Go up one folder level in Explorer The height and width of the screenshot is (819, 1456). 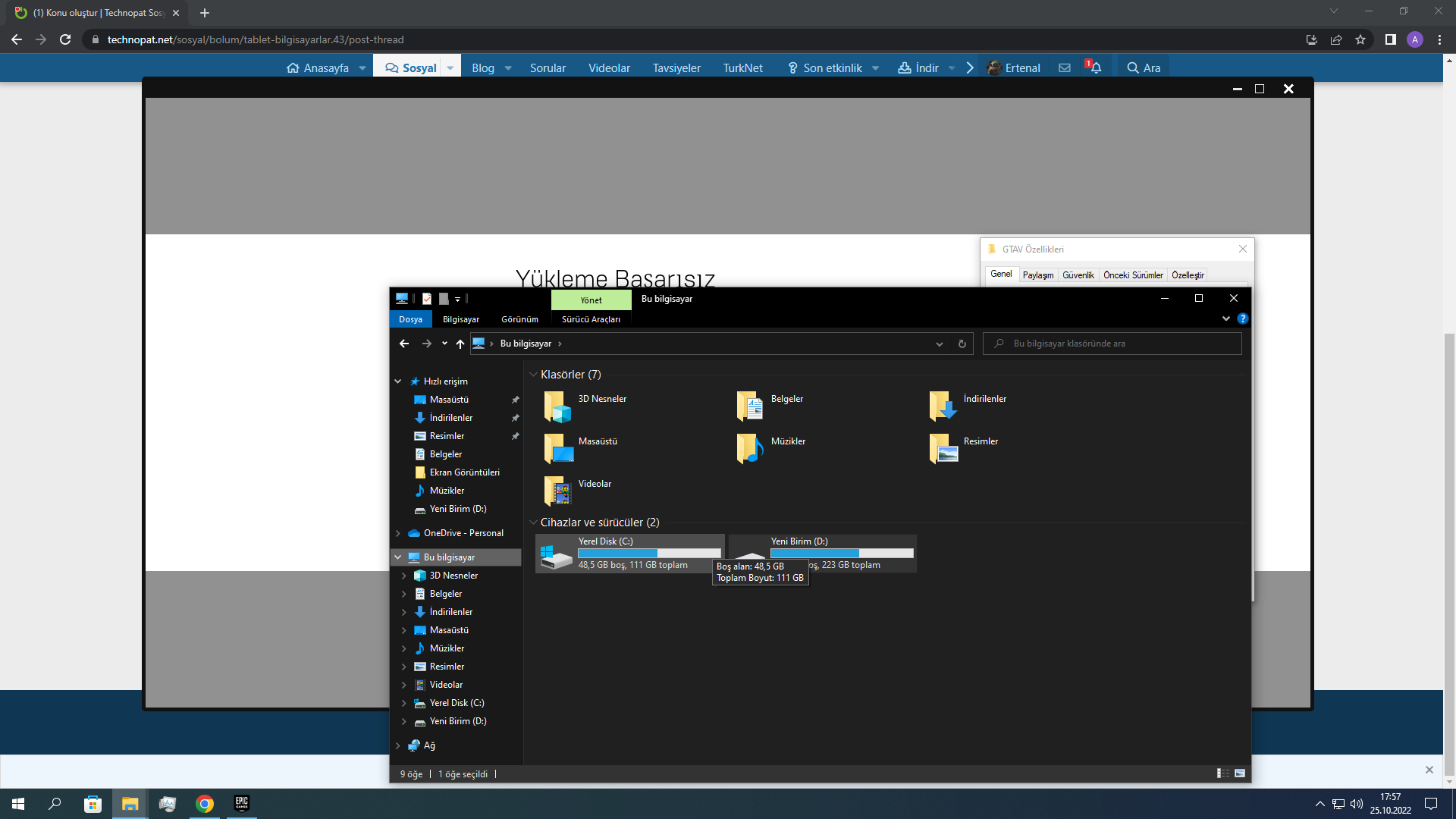460,344
